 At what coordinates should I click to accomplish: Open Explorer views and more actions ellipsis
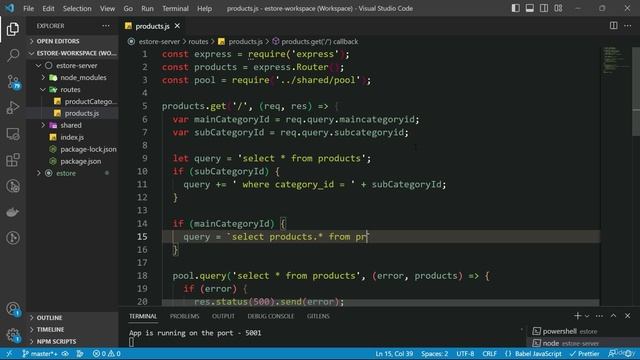pos(106,26)
